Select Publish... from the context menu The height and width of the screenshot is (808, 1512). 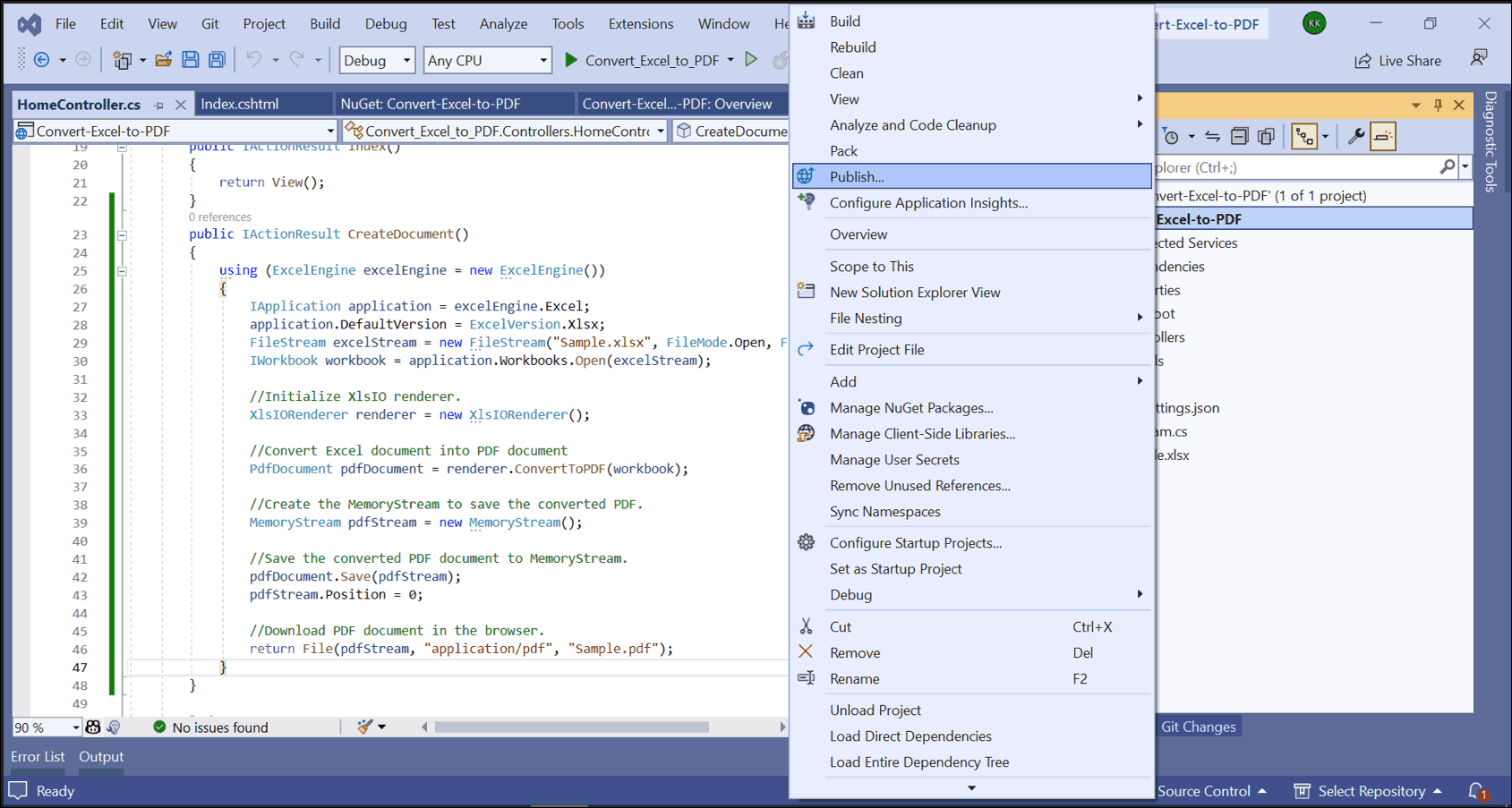click(x=857, y=176)
